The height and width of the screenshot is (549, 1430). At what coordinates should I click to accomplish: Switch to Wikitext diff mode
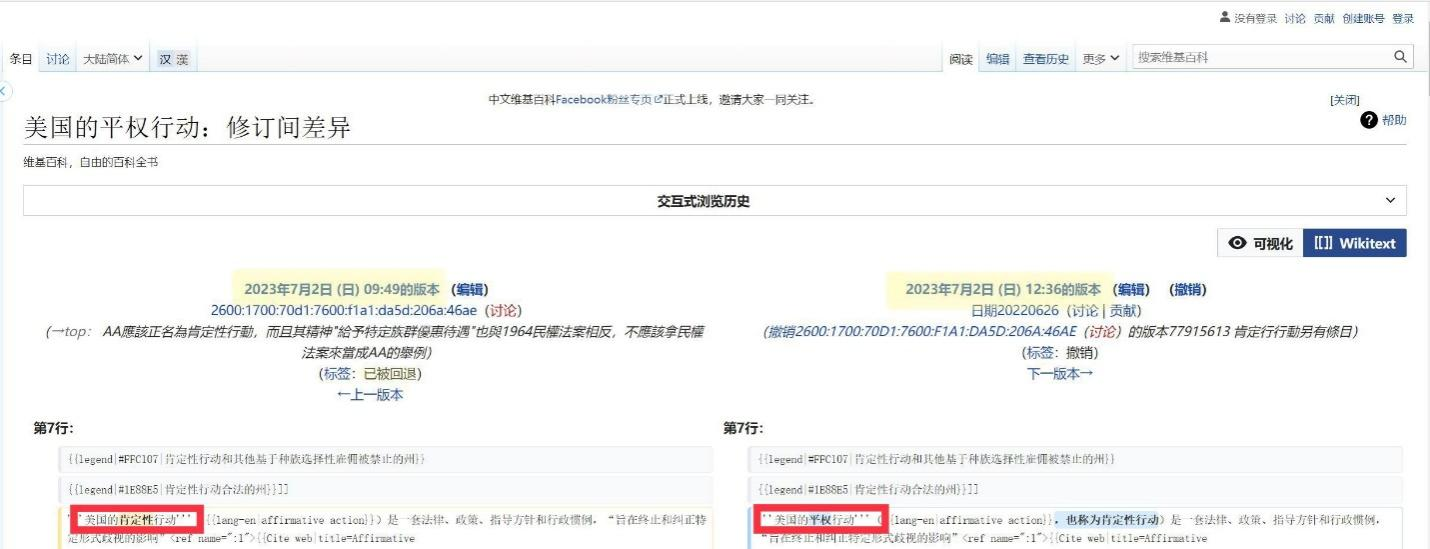click(x=1355, y=243)
